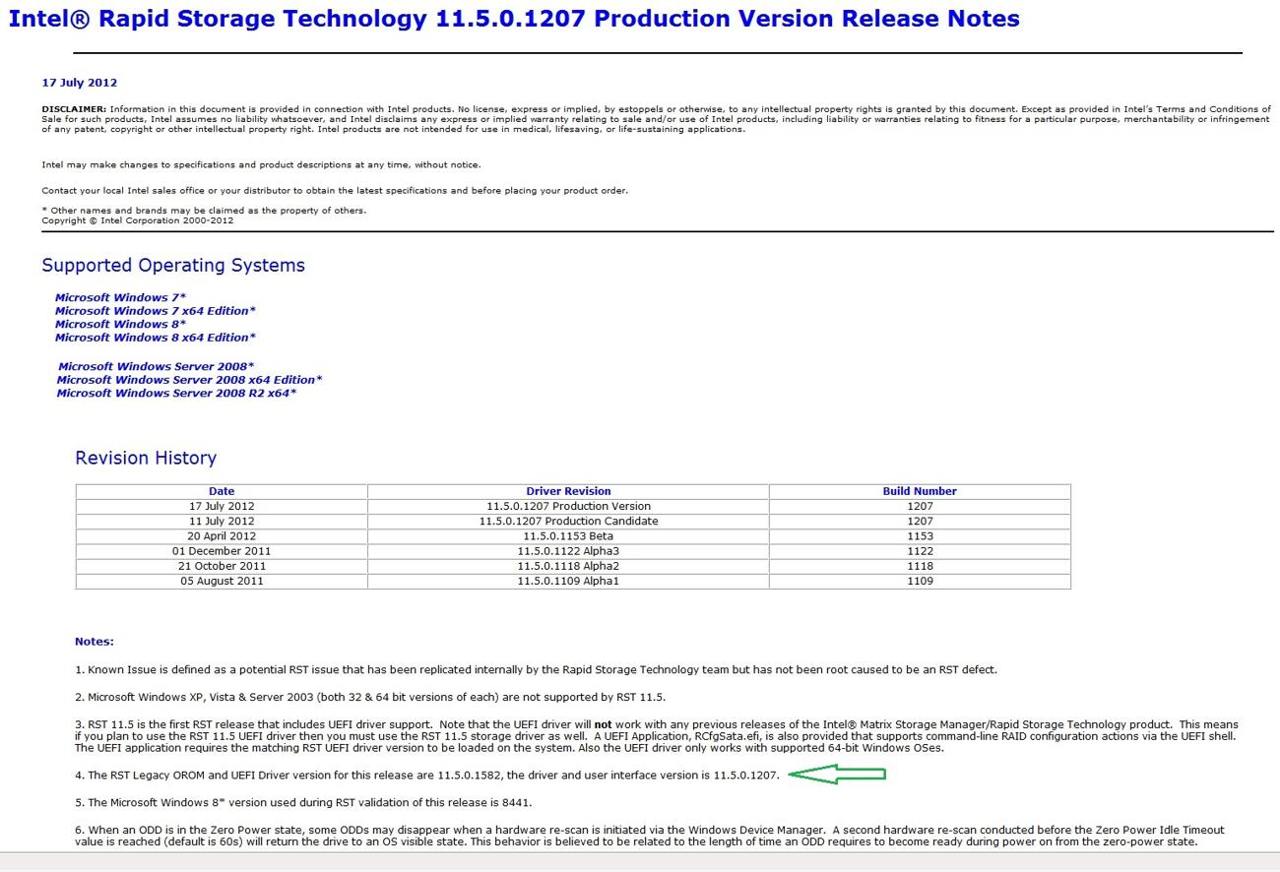Click the 'Revision History' heading
The image size is (1280, 872).
point(146,458)
